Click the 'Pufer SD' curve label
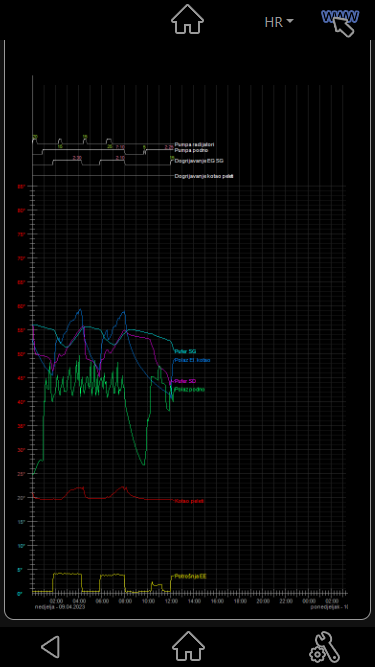Screen dimensions: 375x667 (x=185, y=381)
